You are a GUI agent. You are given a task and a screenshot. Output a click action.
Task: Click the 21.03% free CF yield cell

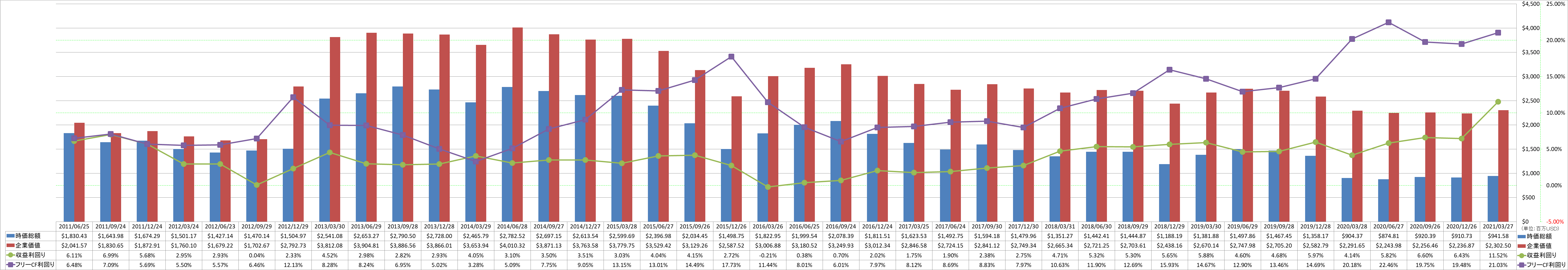coord(1499,265)
